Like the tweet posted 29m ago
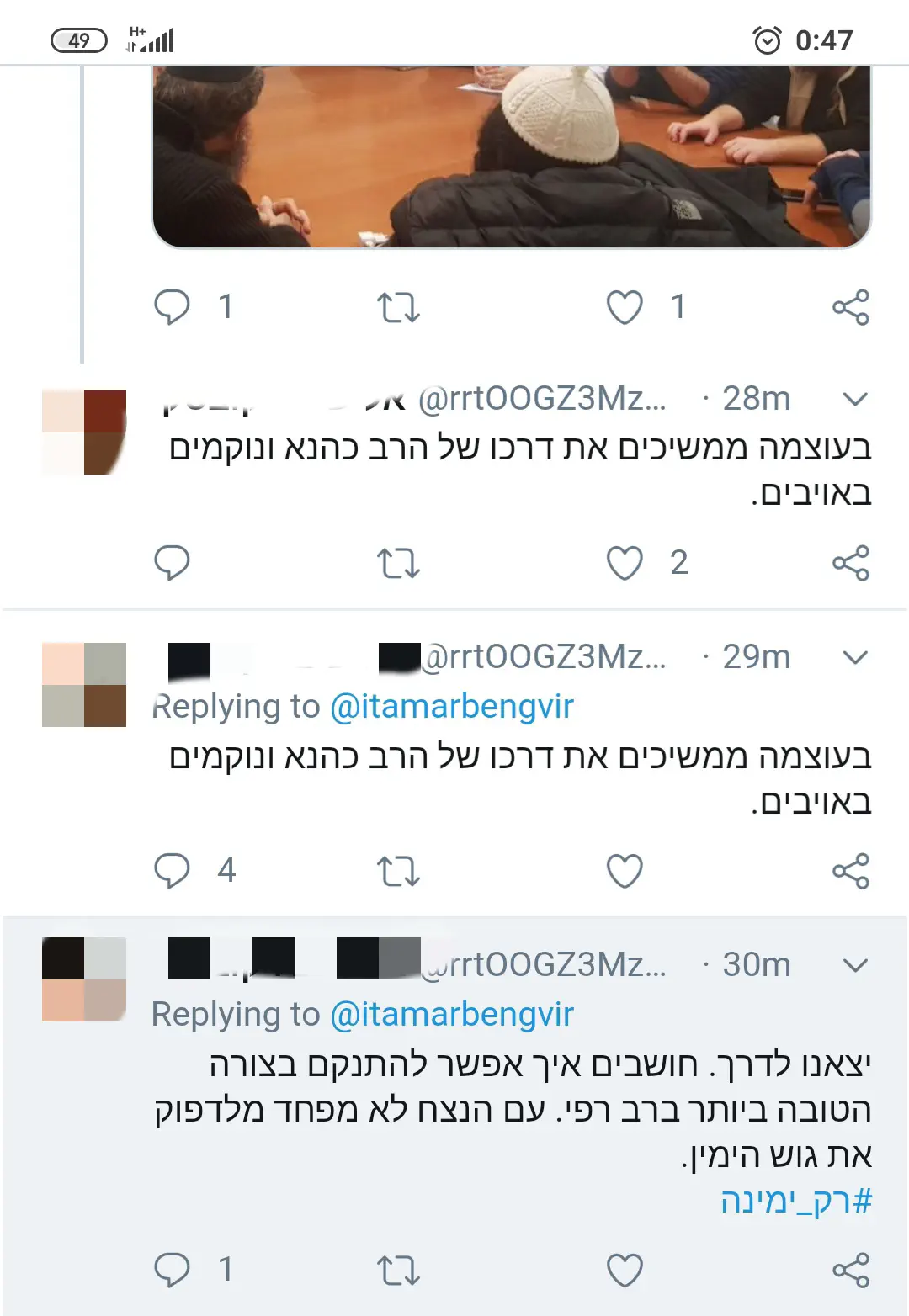 pos(625,871)
